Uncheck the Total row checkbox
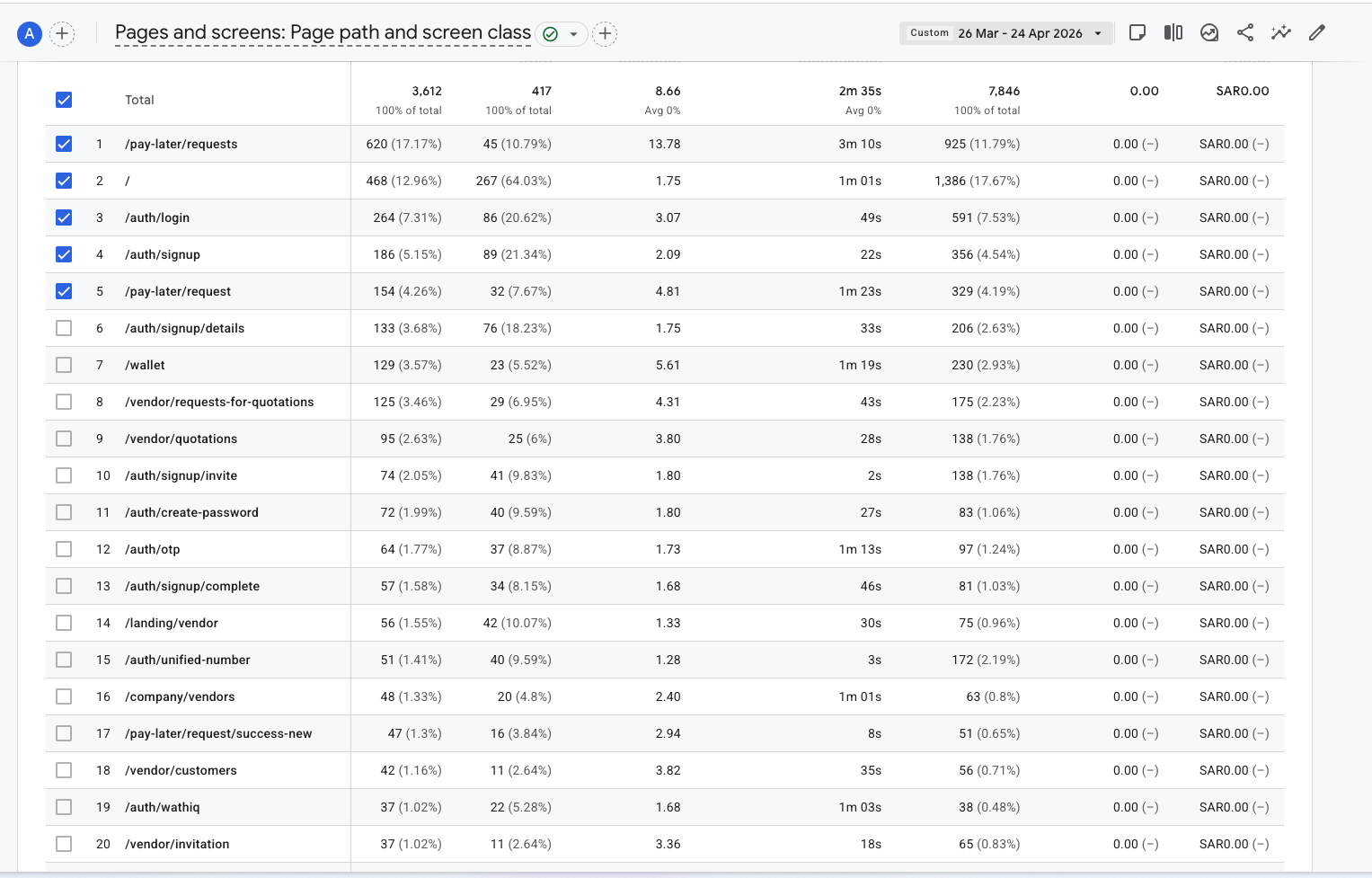1372x878 pixels. pos(64,100)
